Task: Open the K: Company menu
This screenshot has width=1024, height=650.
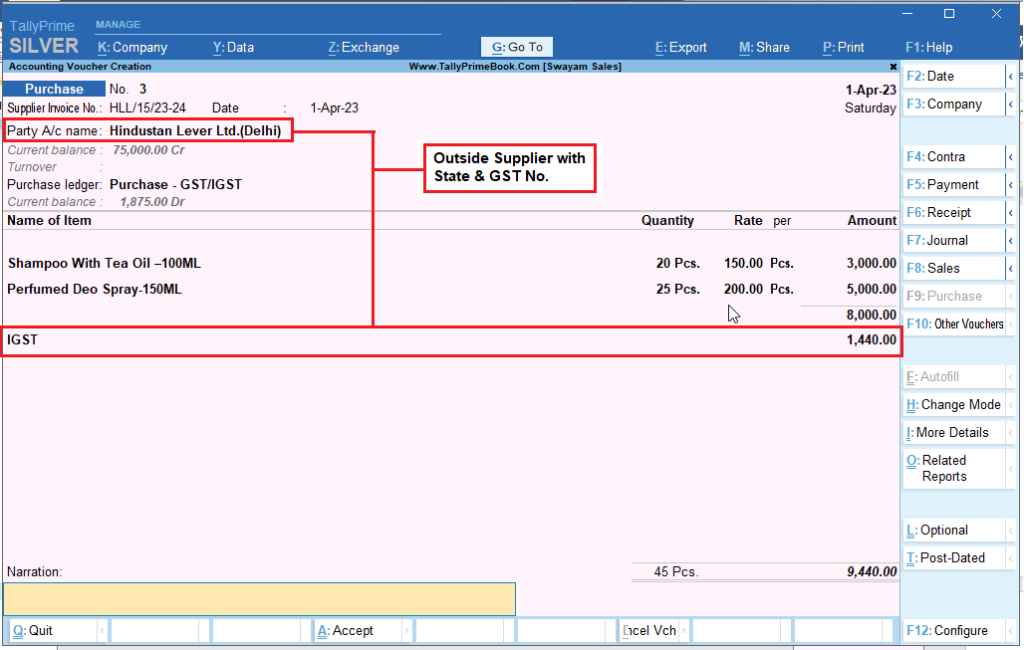Action: pos(133,48)
